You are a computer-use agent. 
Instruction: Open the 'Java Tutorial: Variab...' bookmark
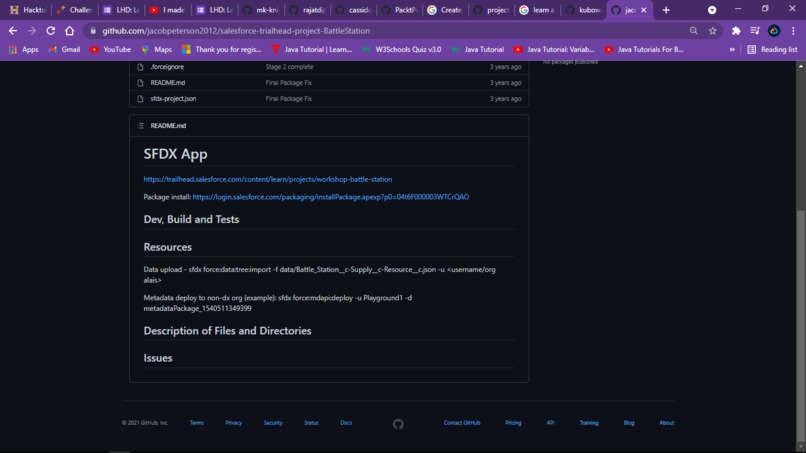554,49
